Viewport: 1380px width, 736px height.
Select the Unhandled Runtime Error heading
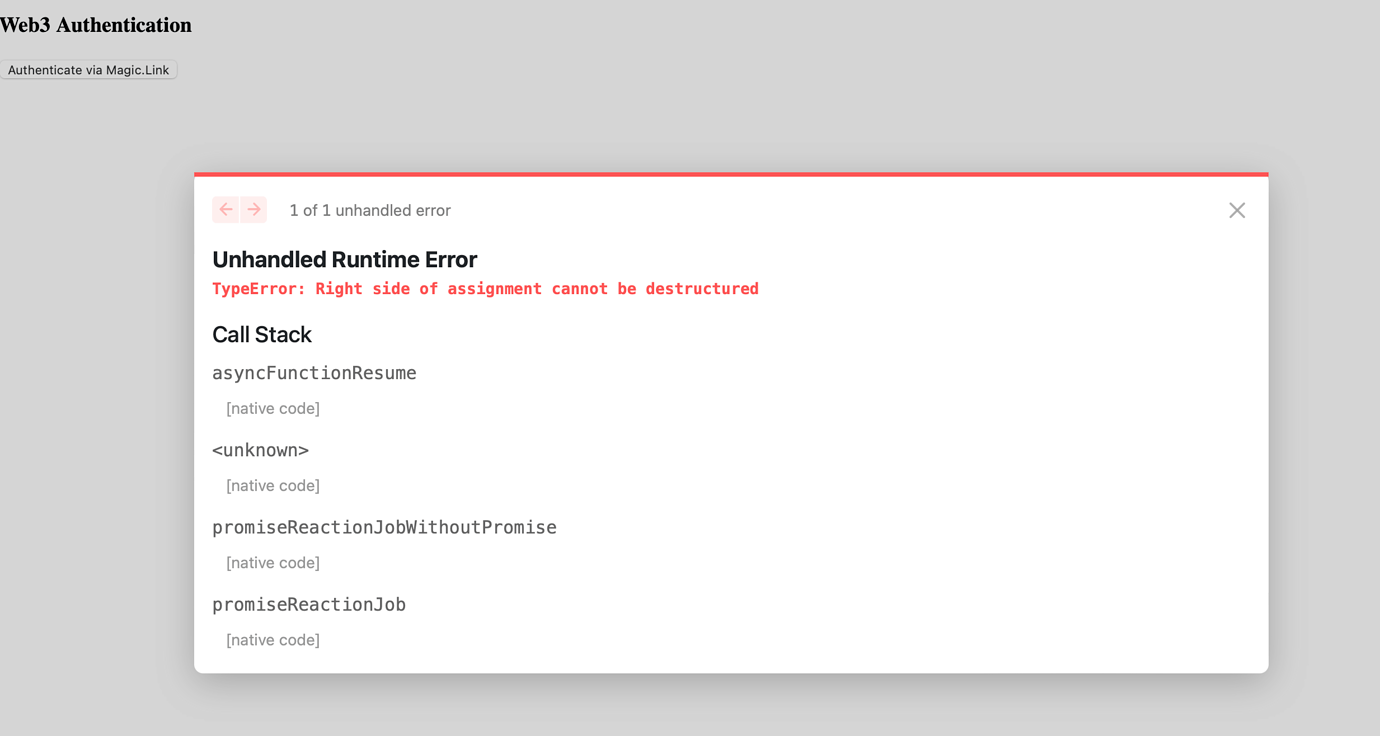[x=344, y=259]
